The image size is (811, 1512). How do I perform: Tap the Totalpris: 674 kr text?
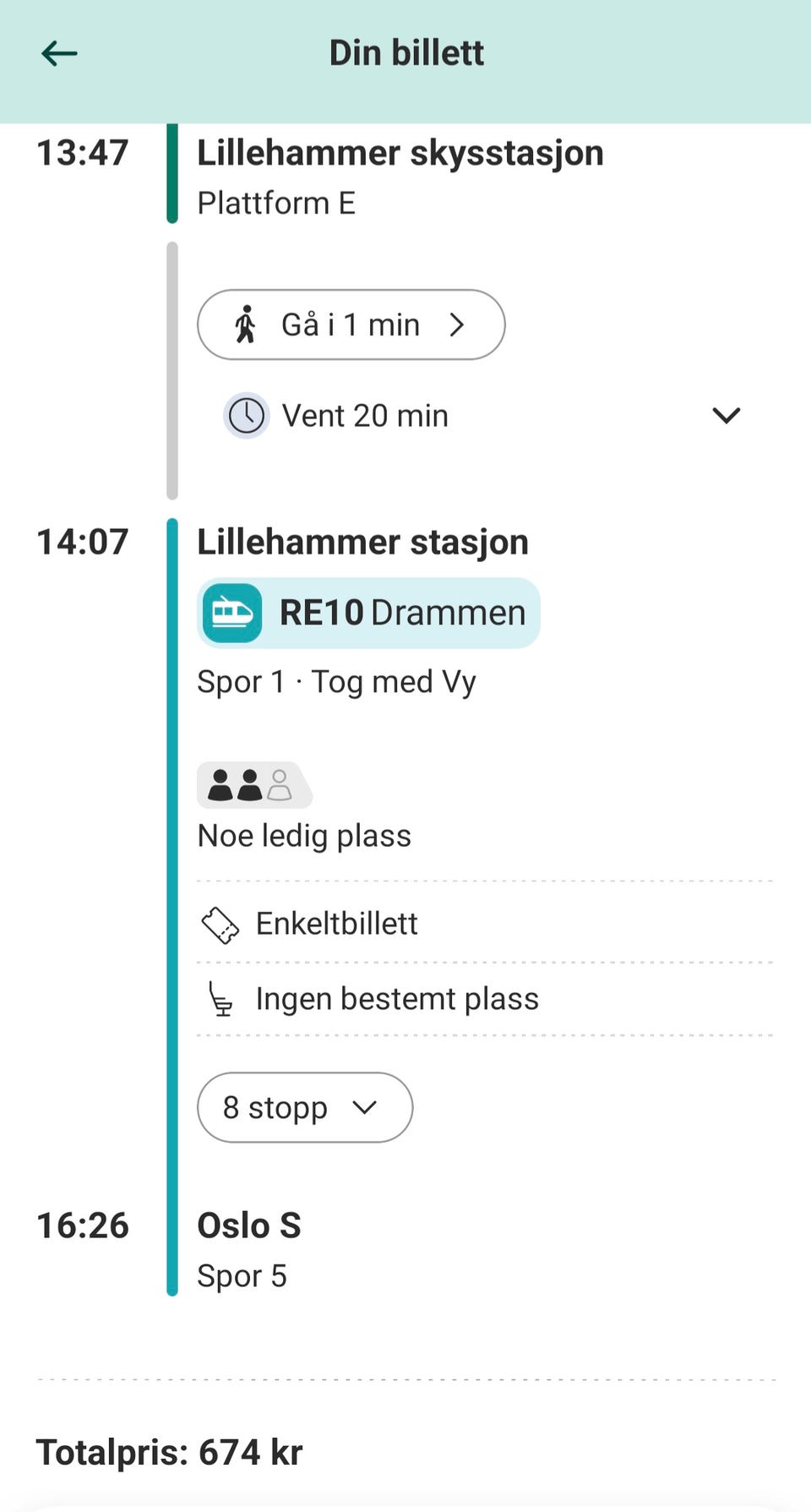tap(169, 1453)
